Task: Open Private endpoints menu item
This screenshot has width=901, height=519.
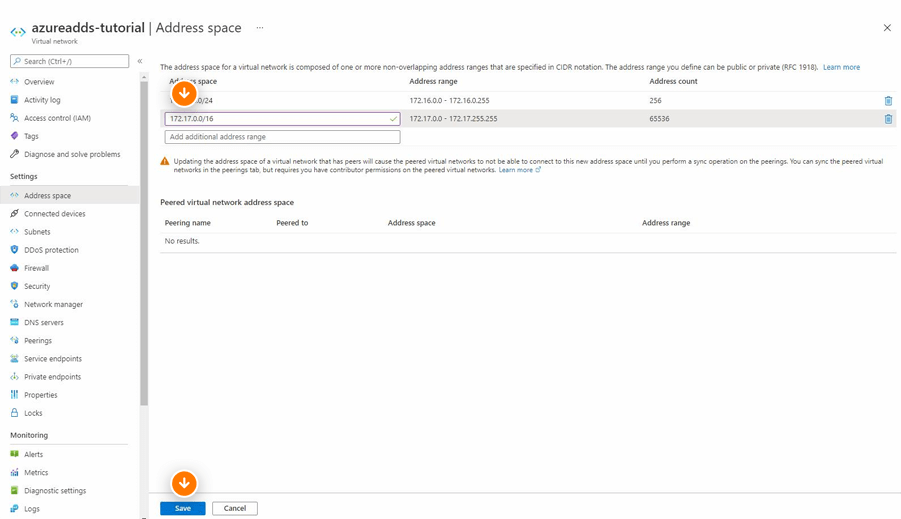Action: coord(52,376)
